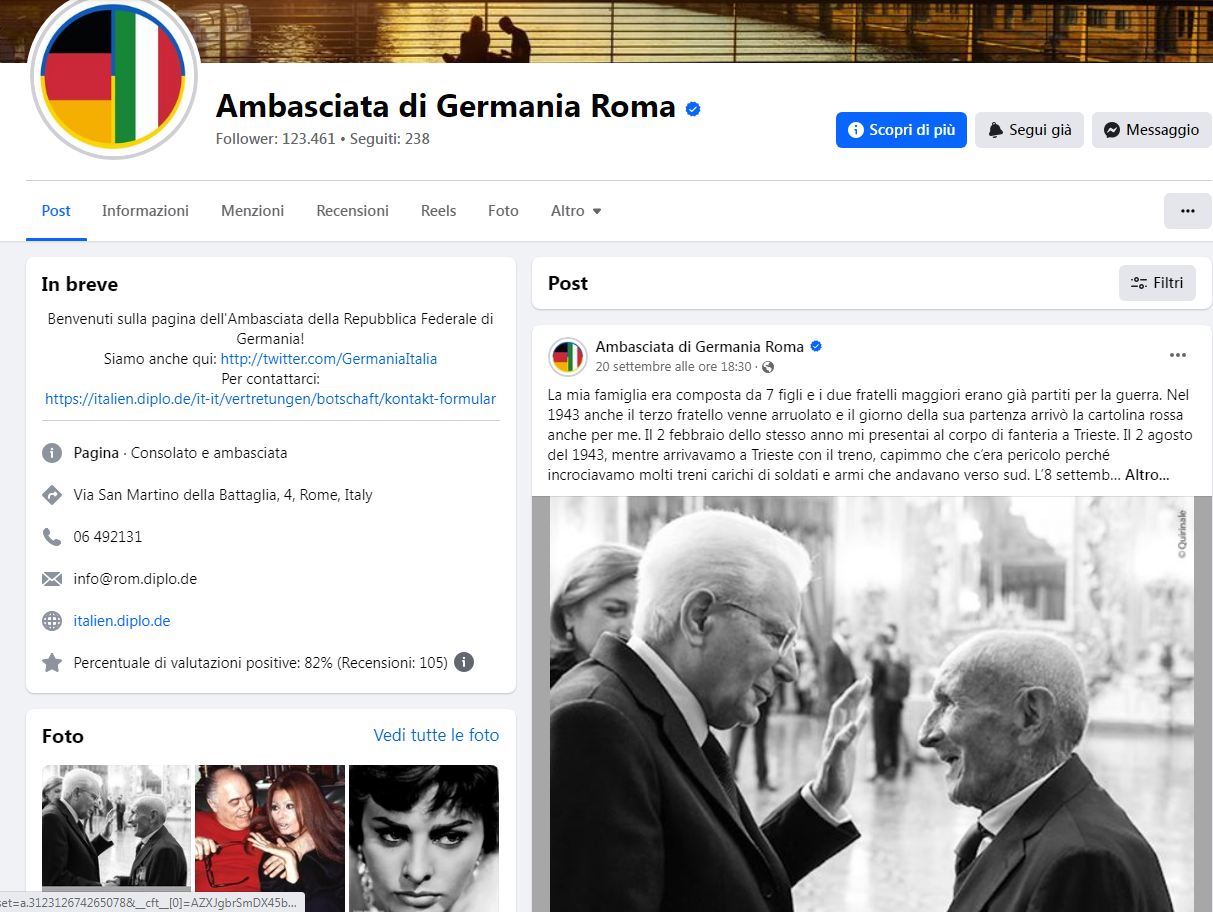
Task: Expand post text with 'Altro...'
Action: pos(1147,475)
